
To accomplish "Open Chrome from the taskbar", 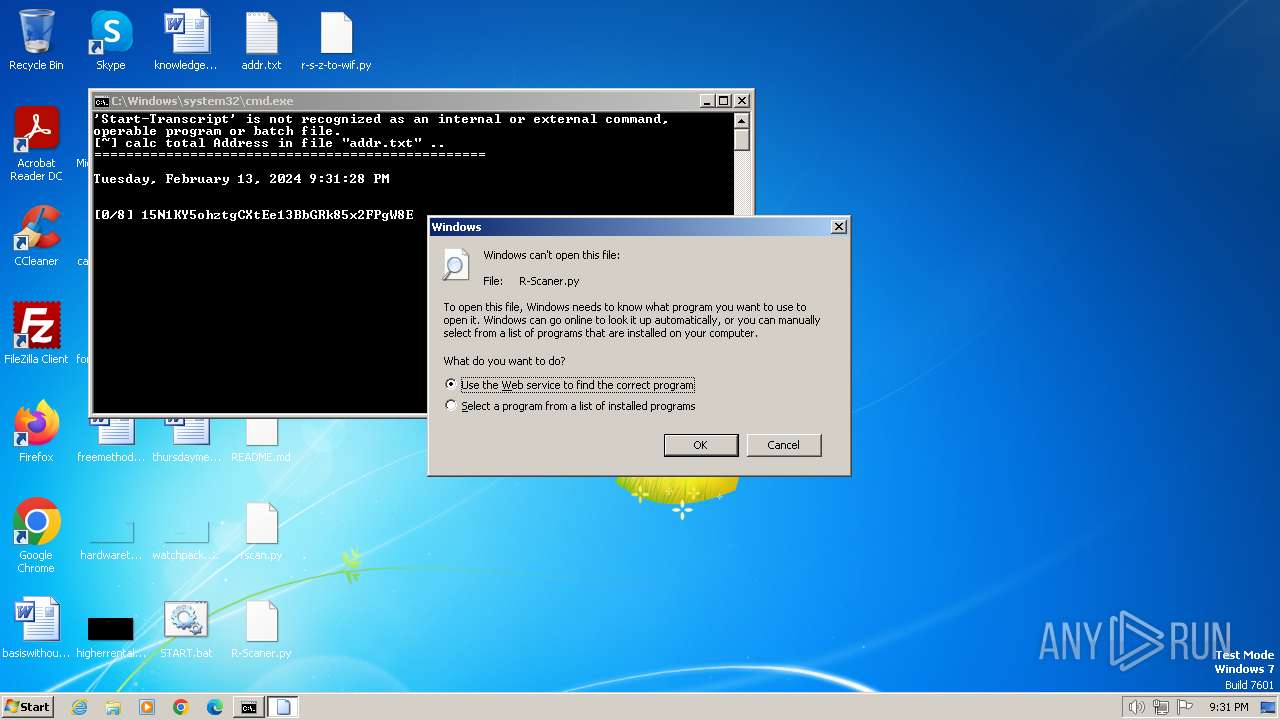I will click(181, 707).
